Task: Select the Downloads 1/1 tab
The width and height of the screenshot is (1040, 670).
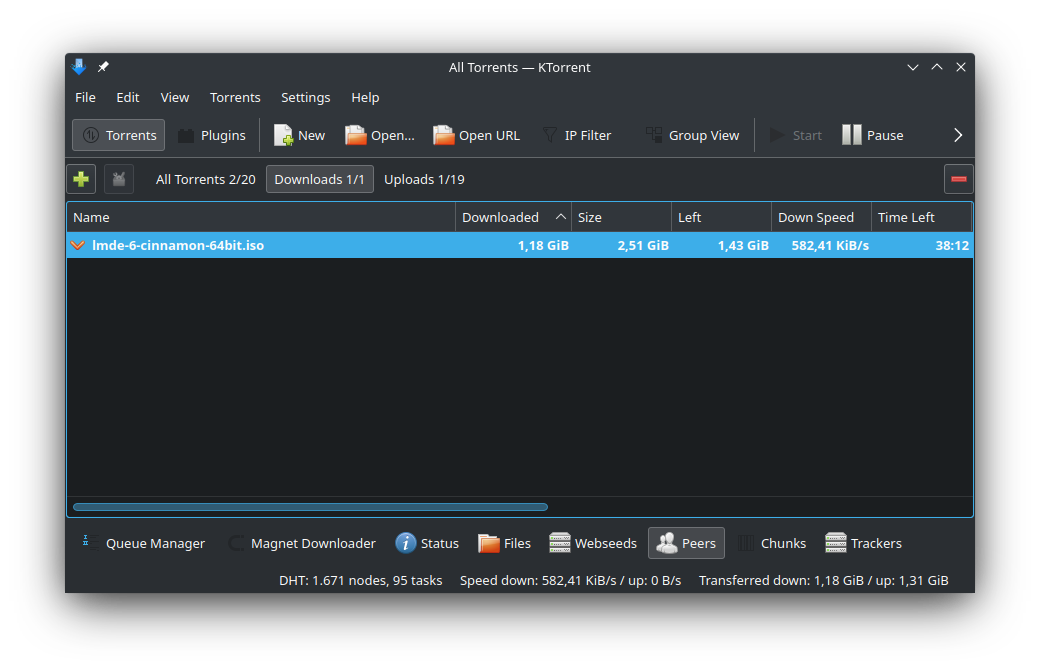Action: pos(320,180)
